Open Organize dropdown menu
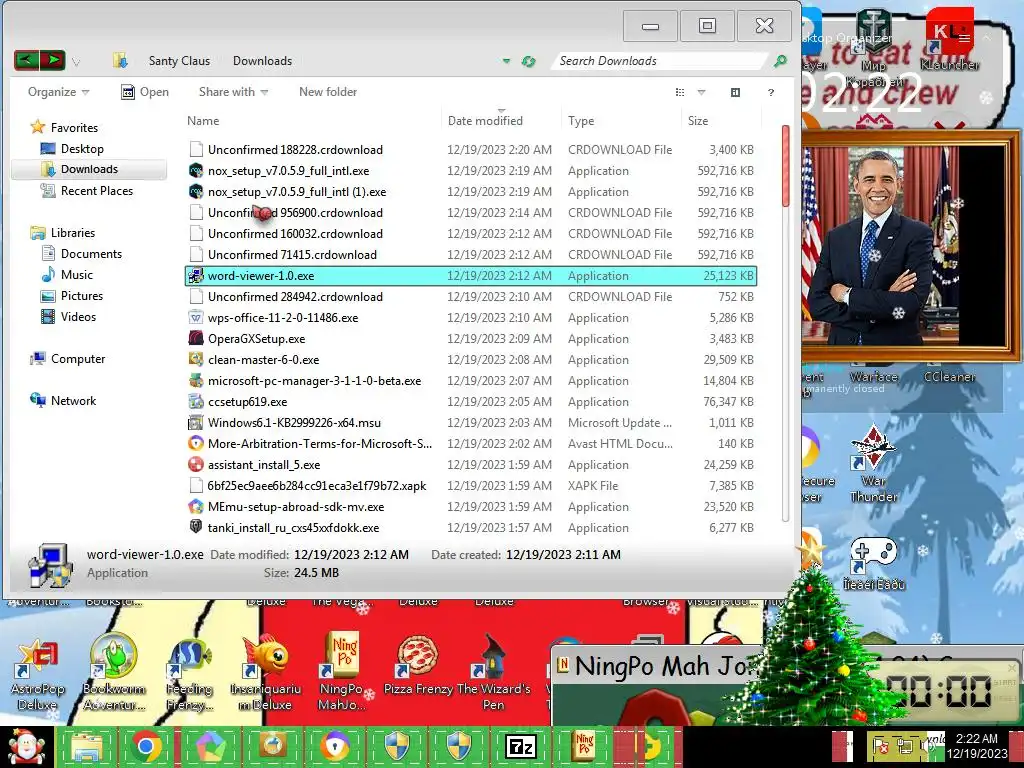The height and width of the screenshot is (768, 1024). pyautogui.click(x=58, y=92)
